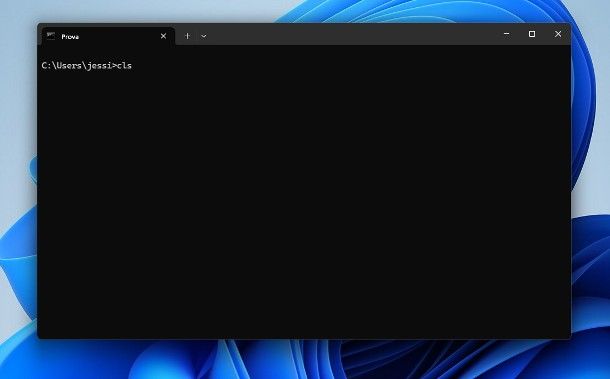Viewport: 610px width, 379px height.
Task: Close the terminal window
Action: click(x=558, y=34)
